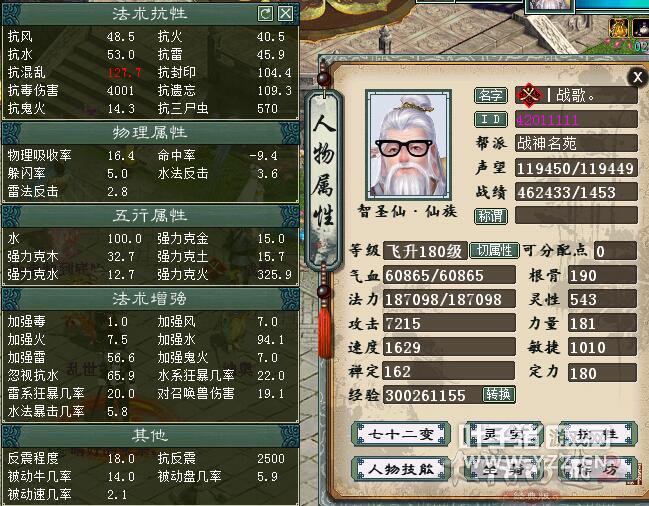This screenshot has height=506, width=649.
Task: Click the I D label button
Action: 490,120
